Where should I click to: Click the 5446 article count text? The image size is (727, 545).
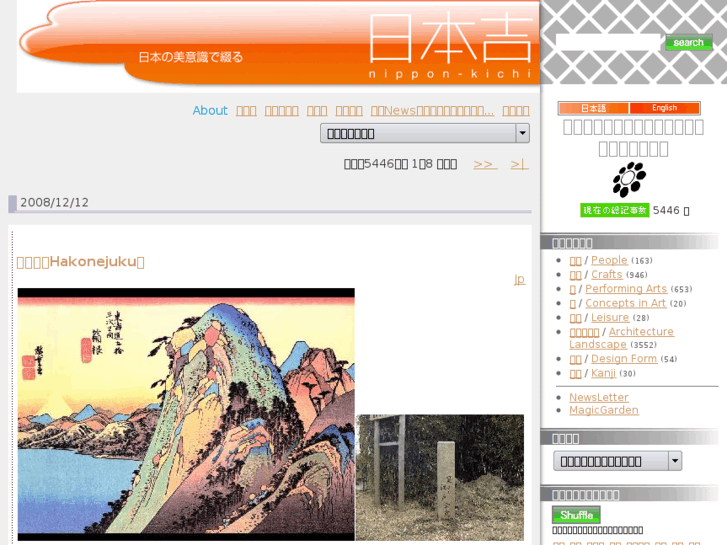pos(666,210)
